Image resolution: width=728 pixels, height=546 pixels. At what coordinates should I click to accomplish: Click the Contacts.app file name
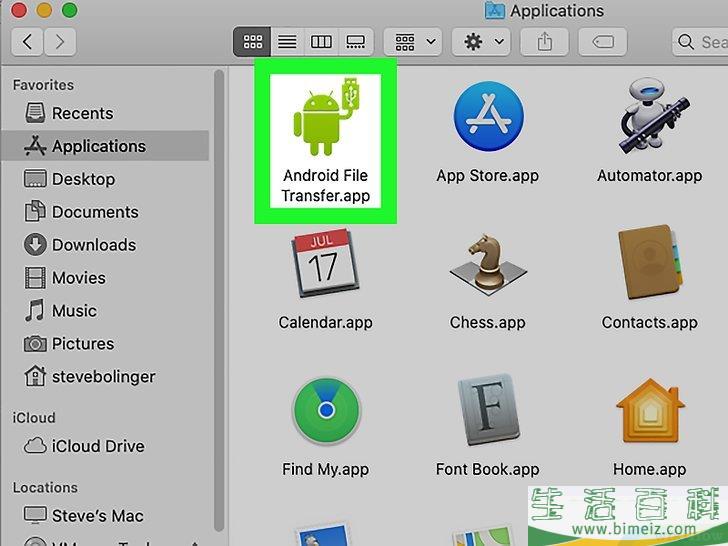[x=650, y=322]
